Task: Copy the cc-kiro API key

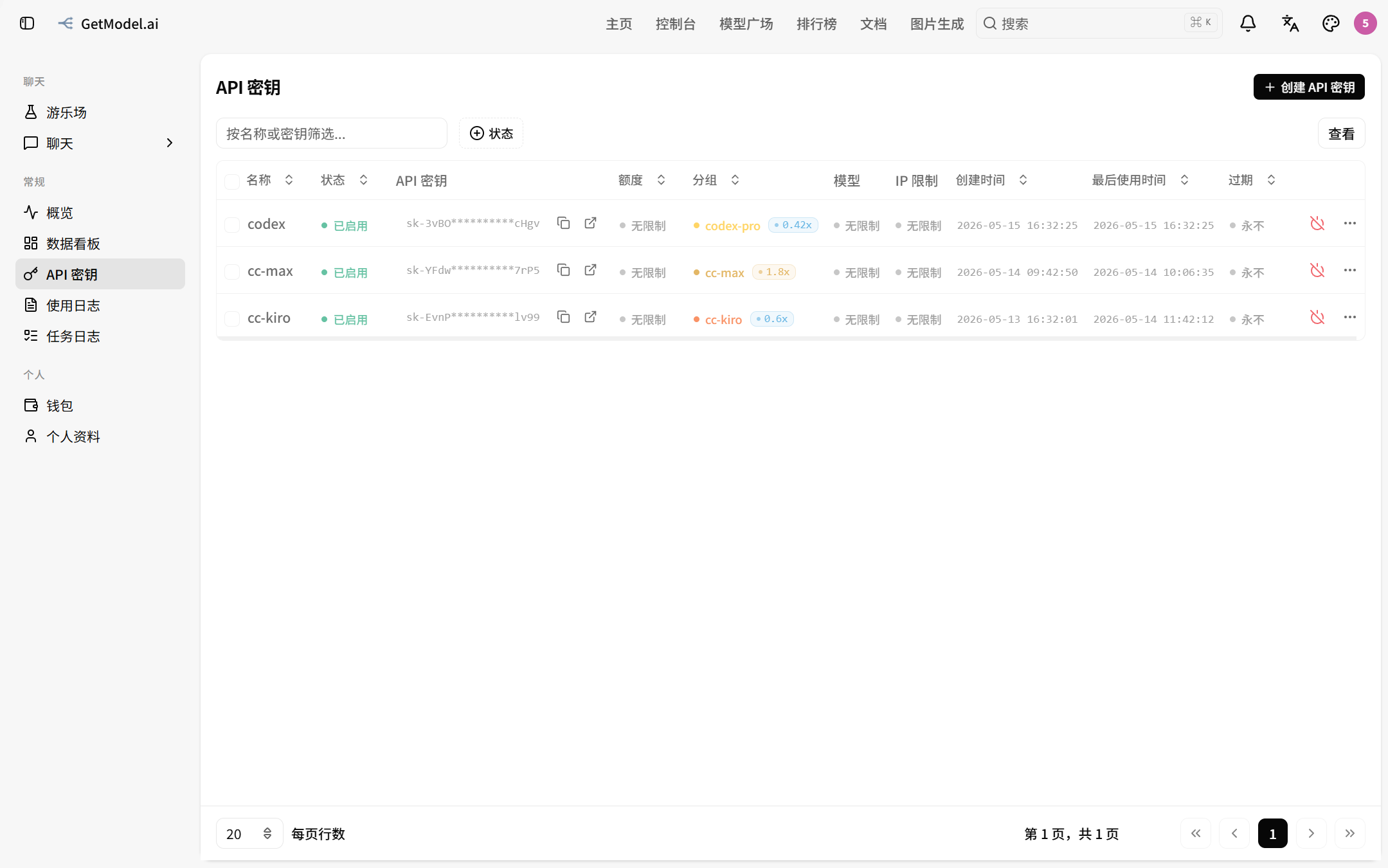Action: [x=564, y=317]
